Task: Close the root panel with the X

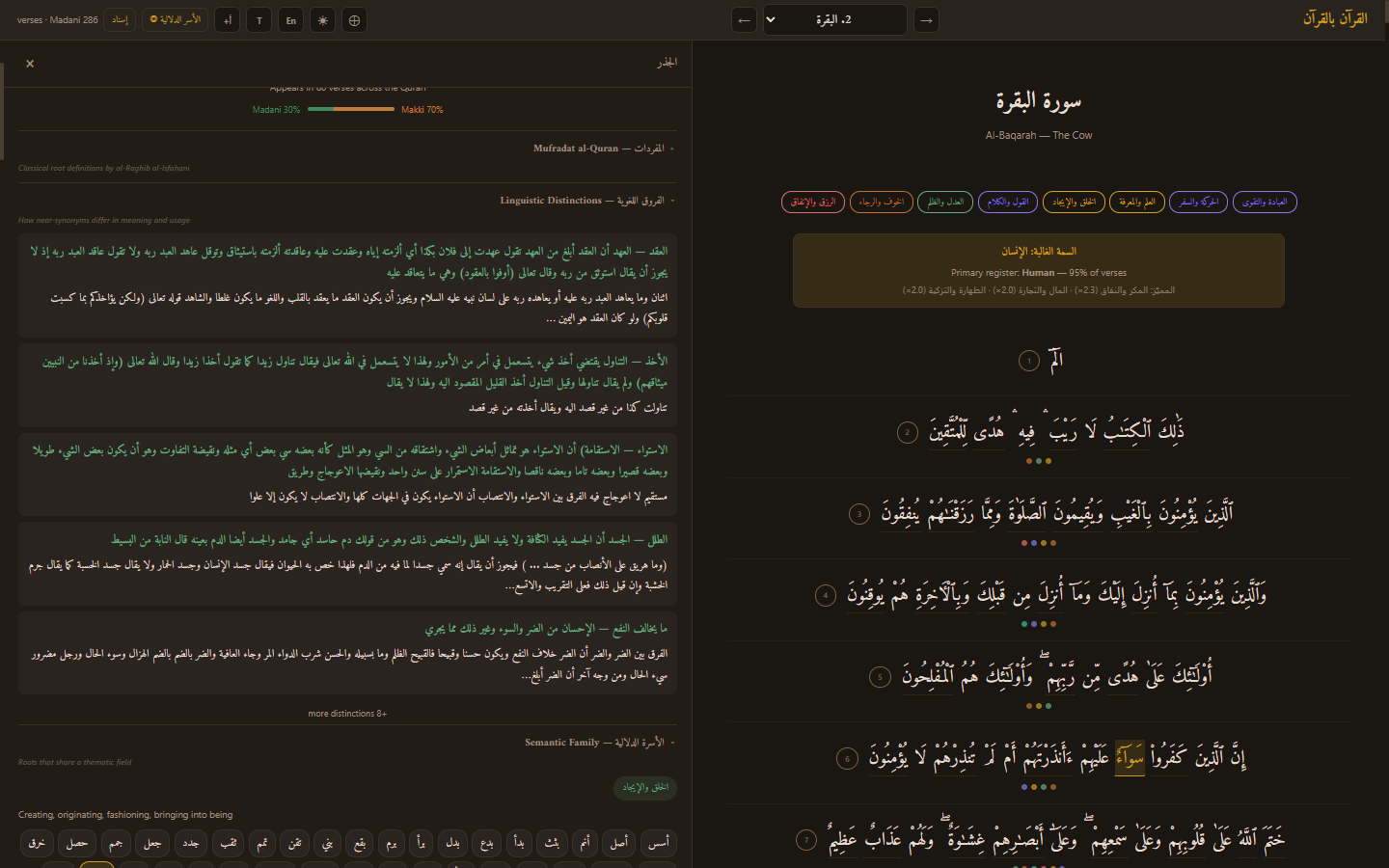Action: tap(30, 64)
